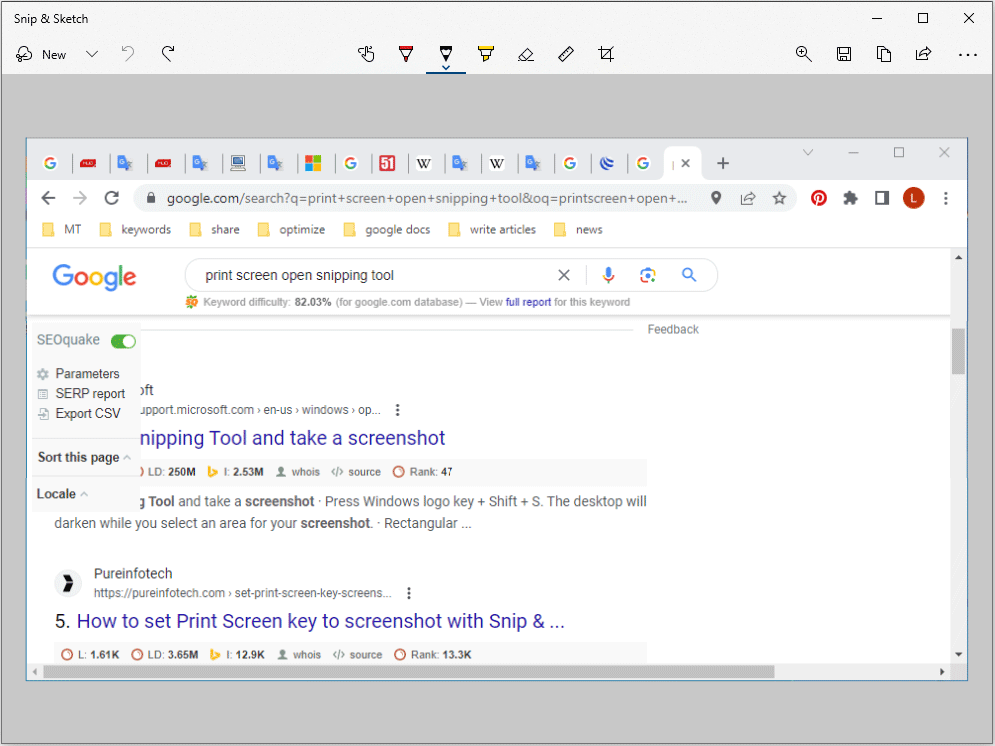
Task: Save the snip with the floppy disk icon
Action: tap(844, 55)
